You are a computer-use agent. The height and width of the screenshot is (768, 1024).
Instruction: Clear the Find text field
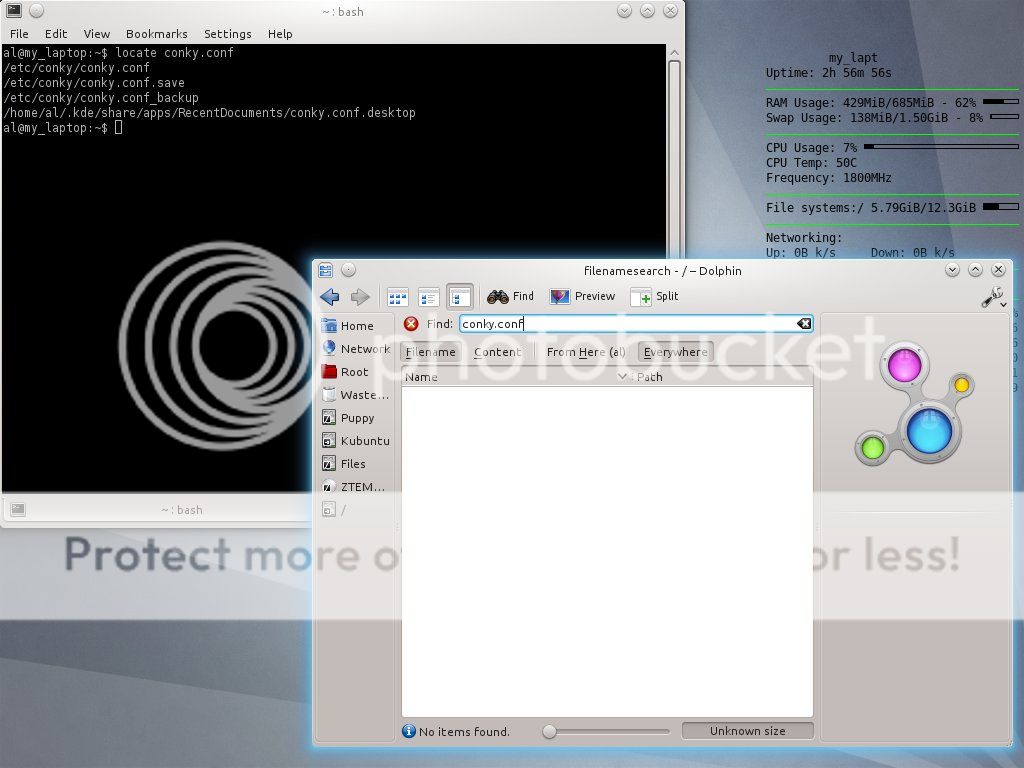coord(804,324)
